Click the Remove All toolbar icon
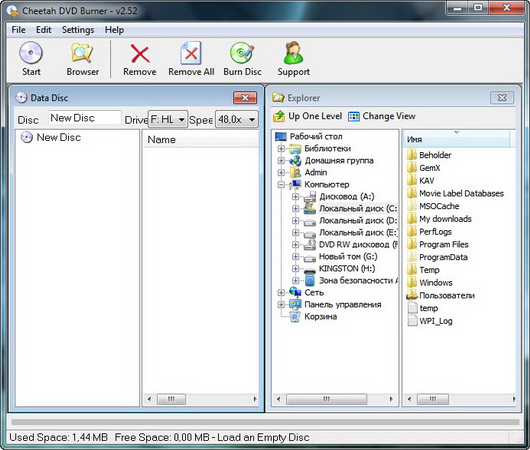Viewport: 530px width, 450px height. click(x=191, y=53)
